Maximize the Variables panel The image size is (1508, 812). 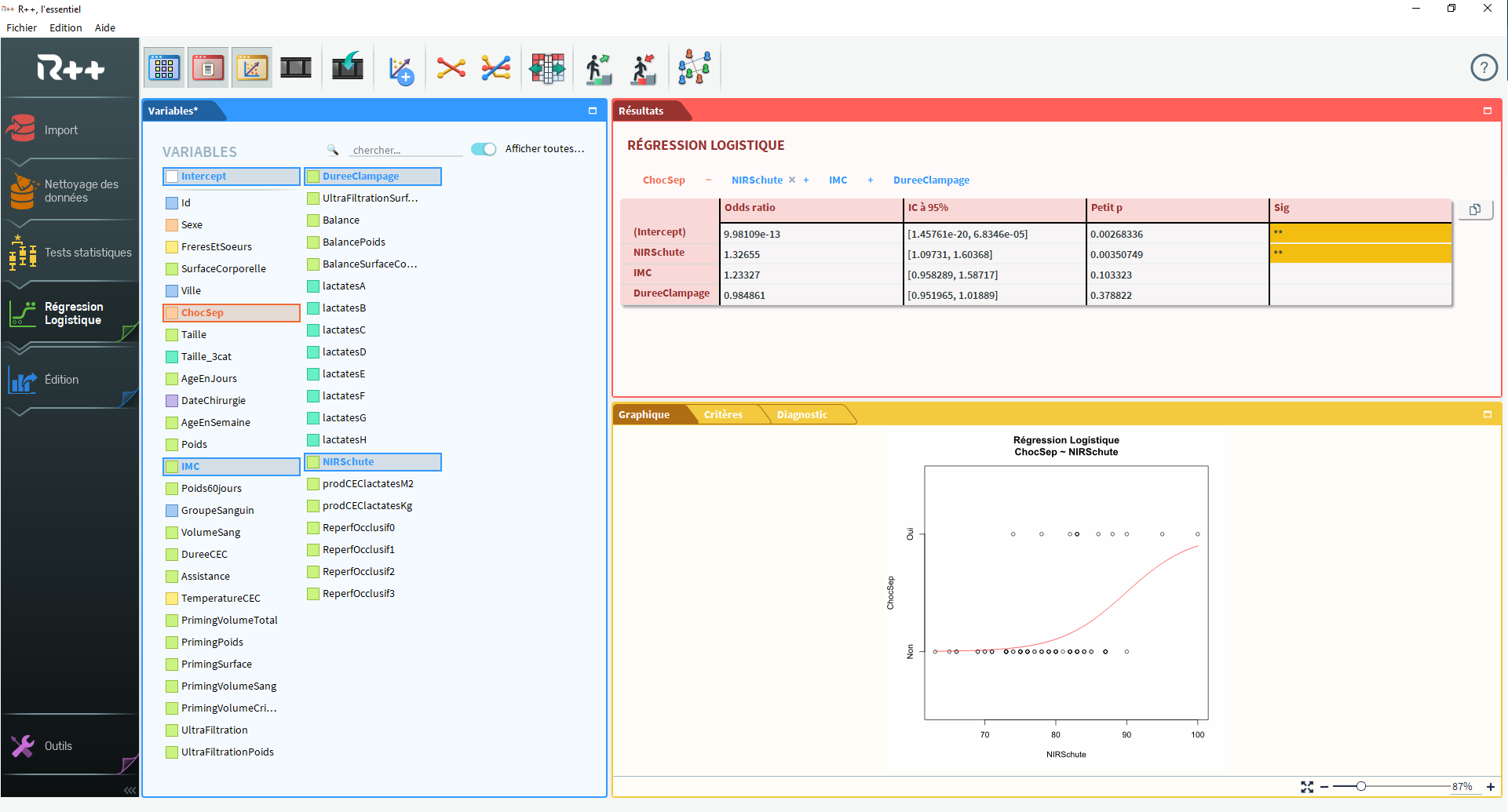(x=593, y=111)
